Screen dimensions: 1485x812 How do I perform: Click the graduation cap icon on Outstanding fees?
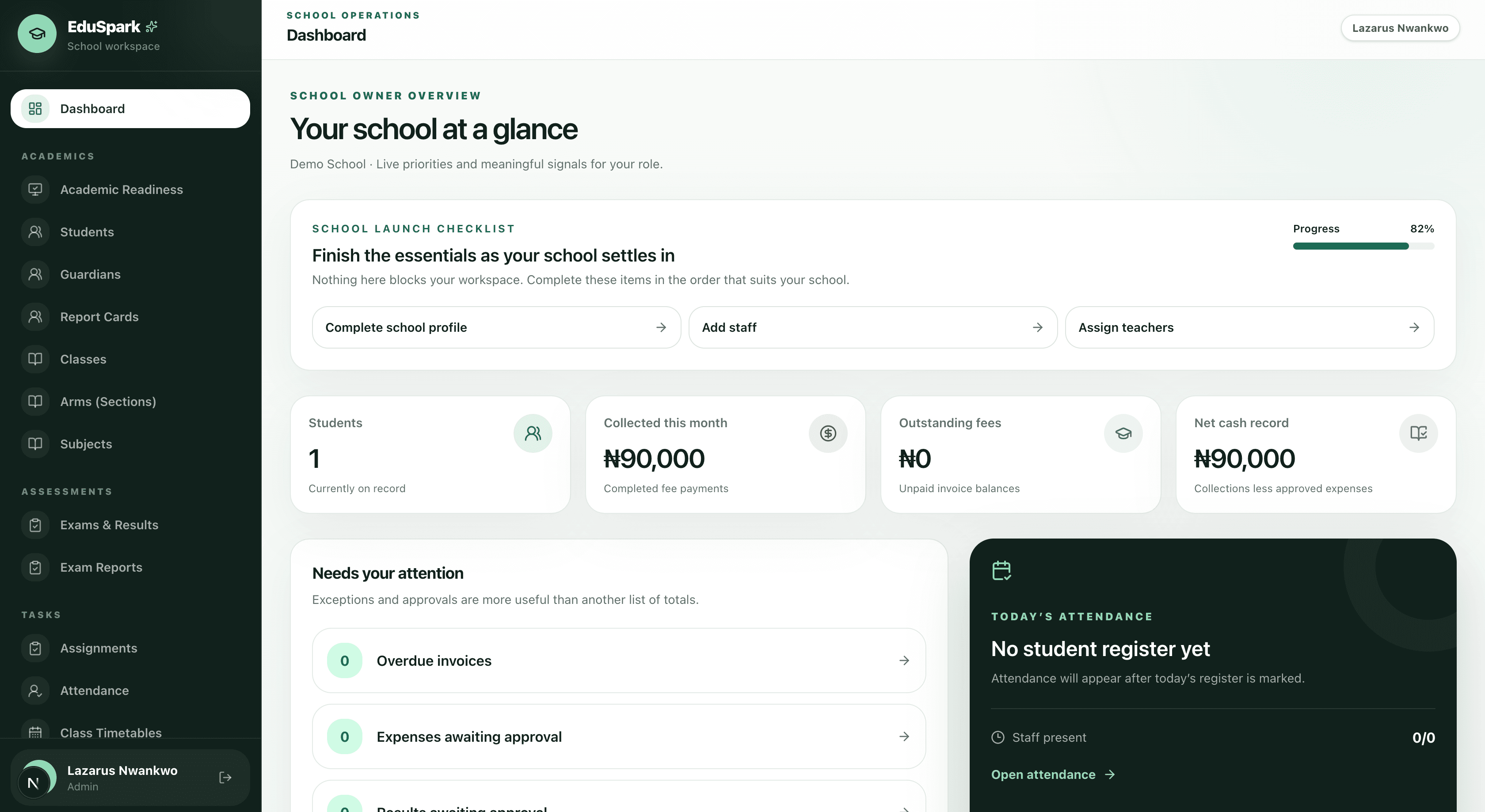click(x=1123, y=433)
